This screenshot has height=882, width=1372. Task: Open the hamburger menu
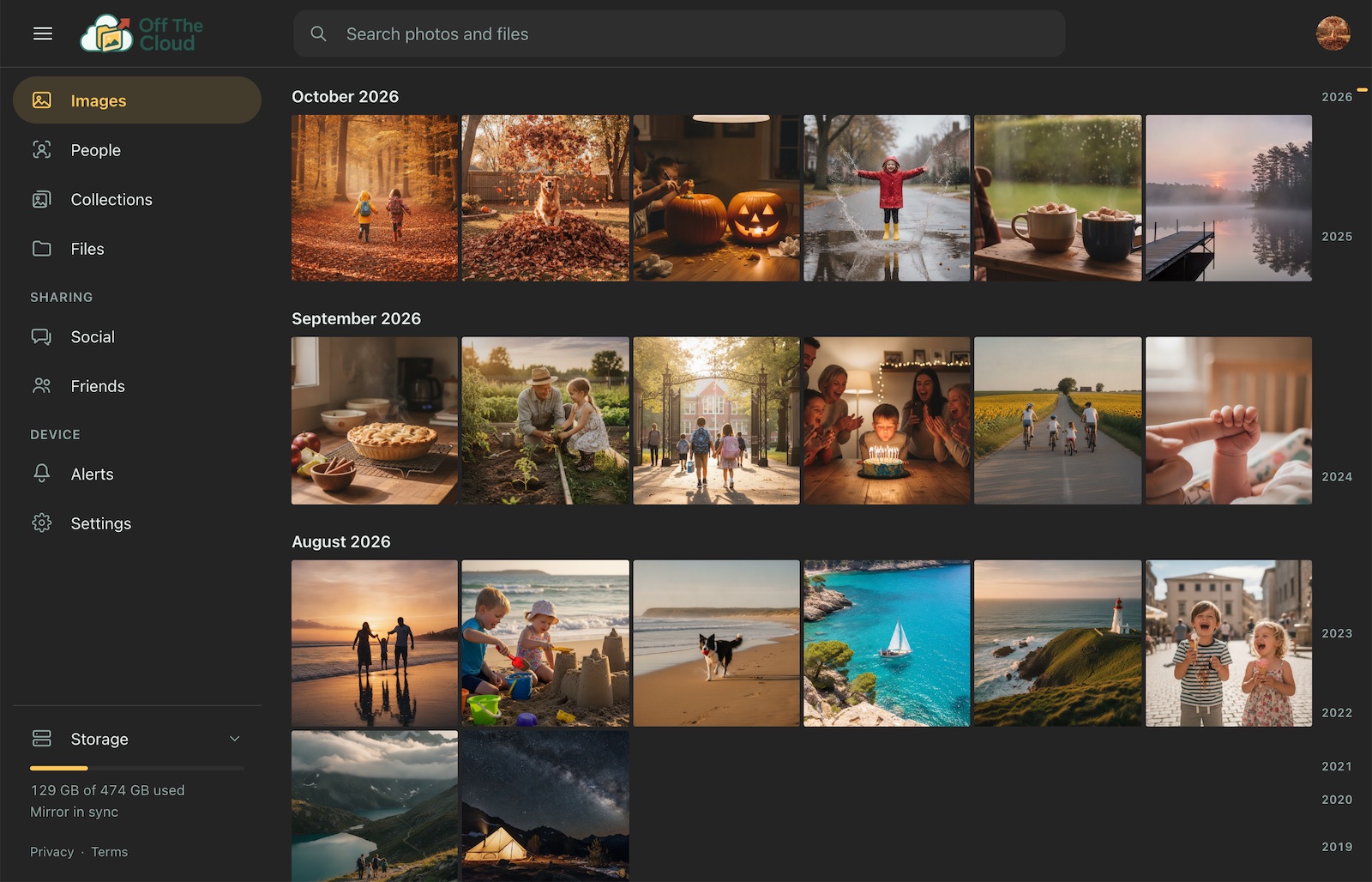(x=43, y=33)
